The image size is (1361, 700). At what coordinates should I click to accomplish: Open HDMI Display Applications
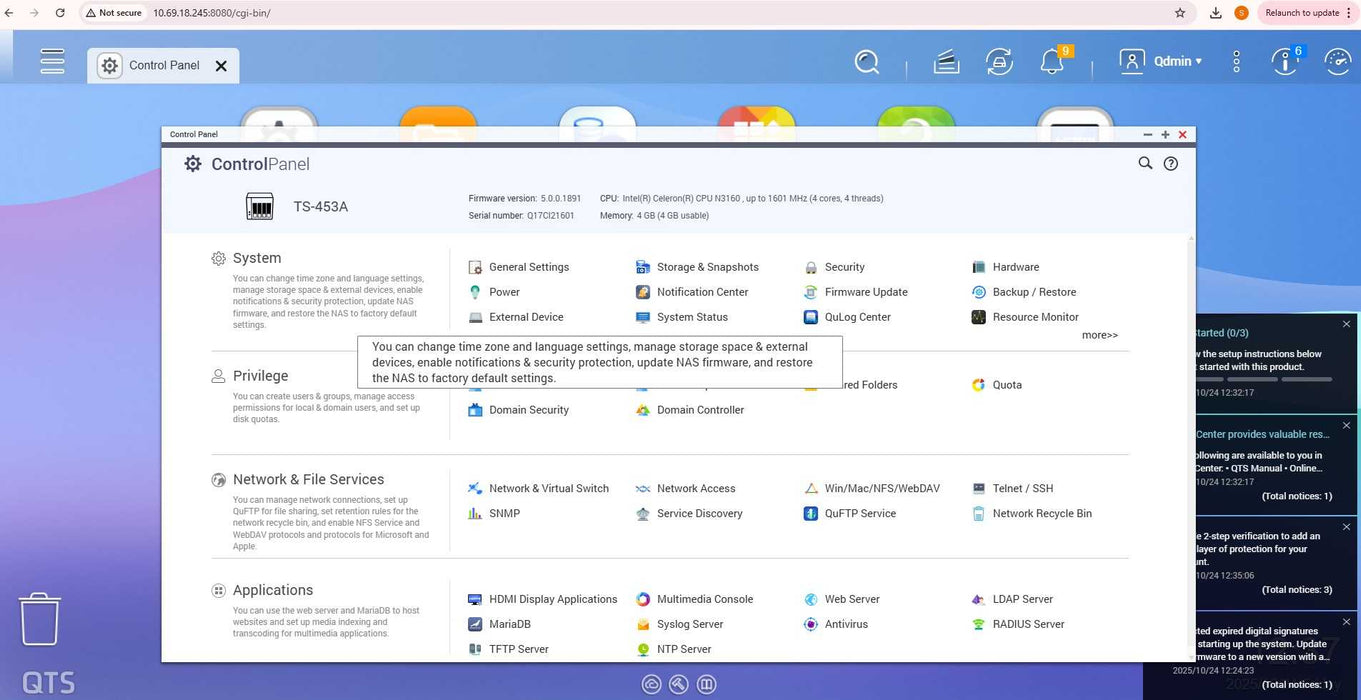click(x=543, y=600)
